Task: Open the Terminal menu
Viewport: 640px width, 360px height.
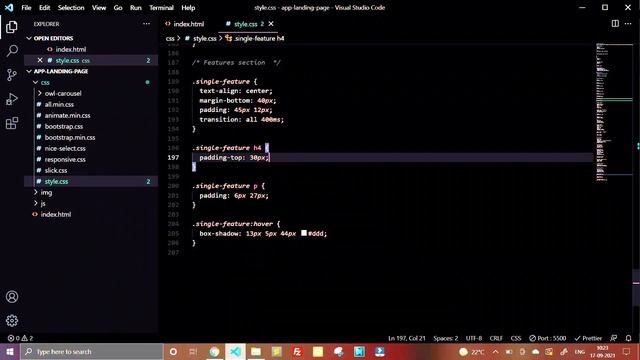Action: (x=161, y=8)
